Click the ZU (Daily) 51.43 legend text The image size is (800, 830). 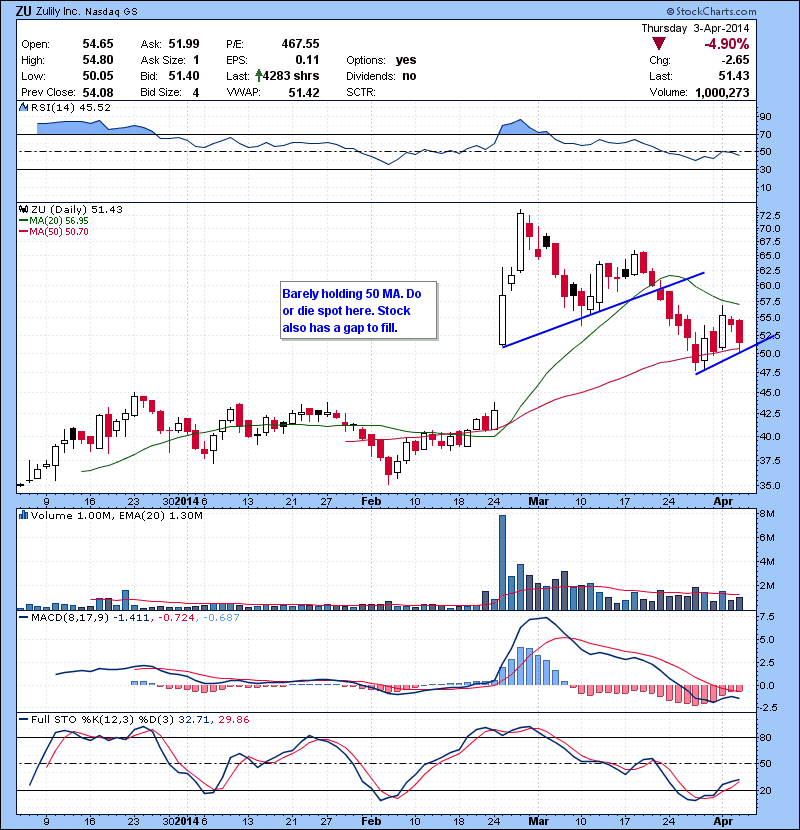click(x=77, y=210)
